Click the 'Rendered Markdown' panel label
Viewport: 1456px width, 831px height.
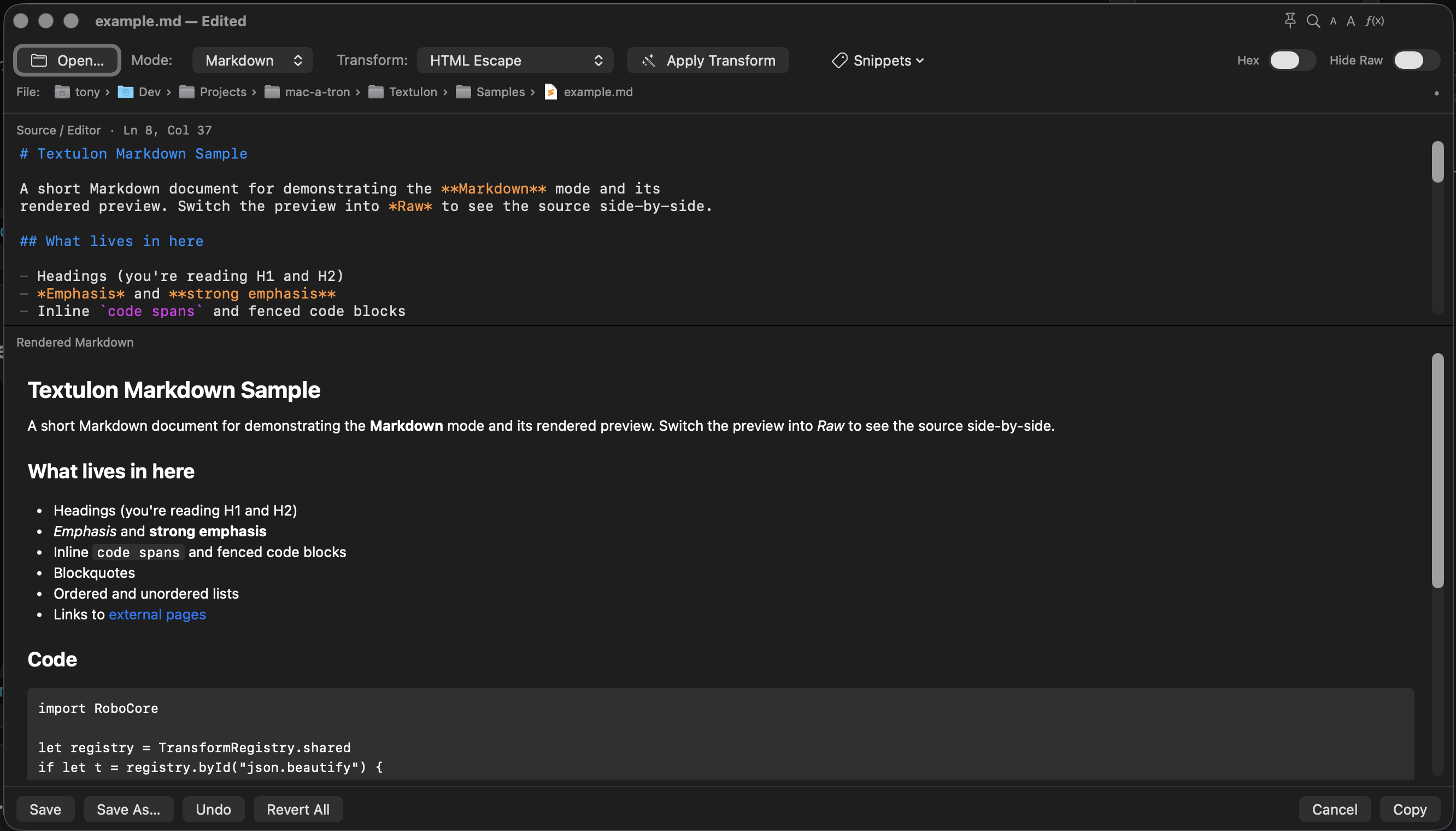click(x=75, y=342)
